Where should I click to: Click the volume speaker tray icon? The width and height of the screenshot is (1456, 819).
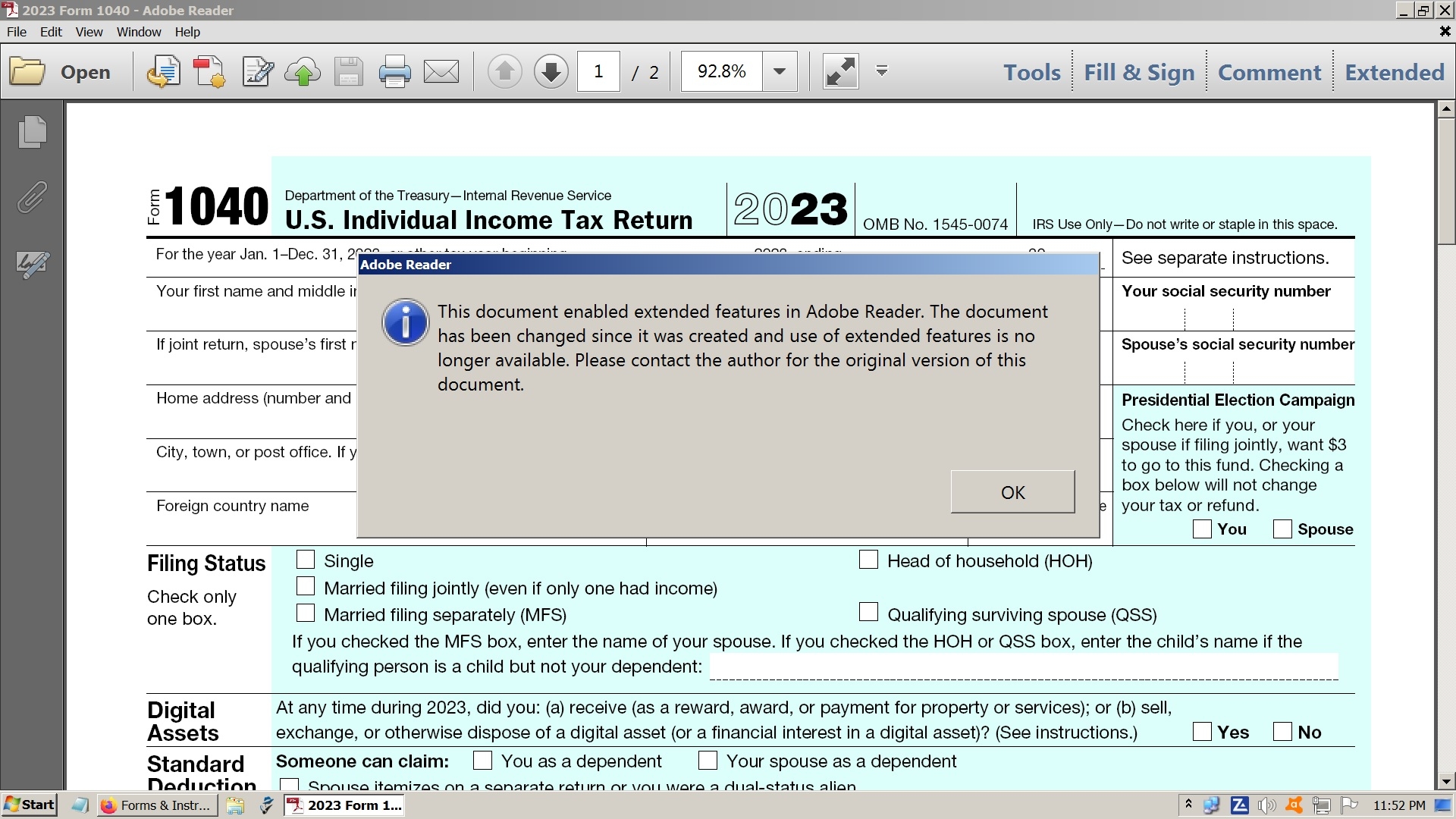tap(1266, 805)
